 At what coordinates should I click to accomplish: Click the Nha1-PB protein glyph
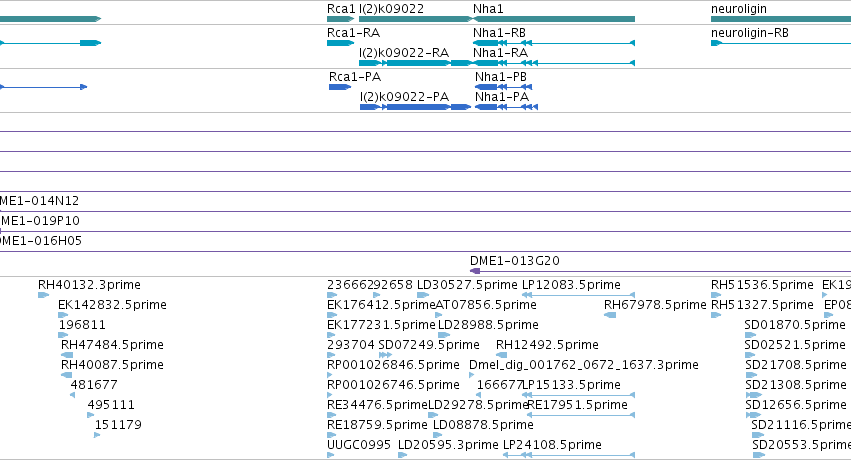tap(504, 87)
